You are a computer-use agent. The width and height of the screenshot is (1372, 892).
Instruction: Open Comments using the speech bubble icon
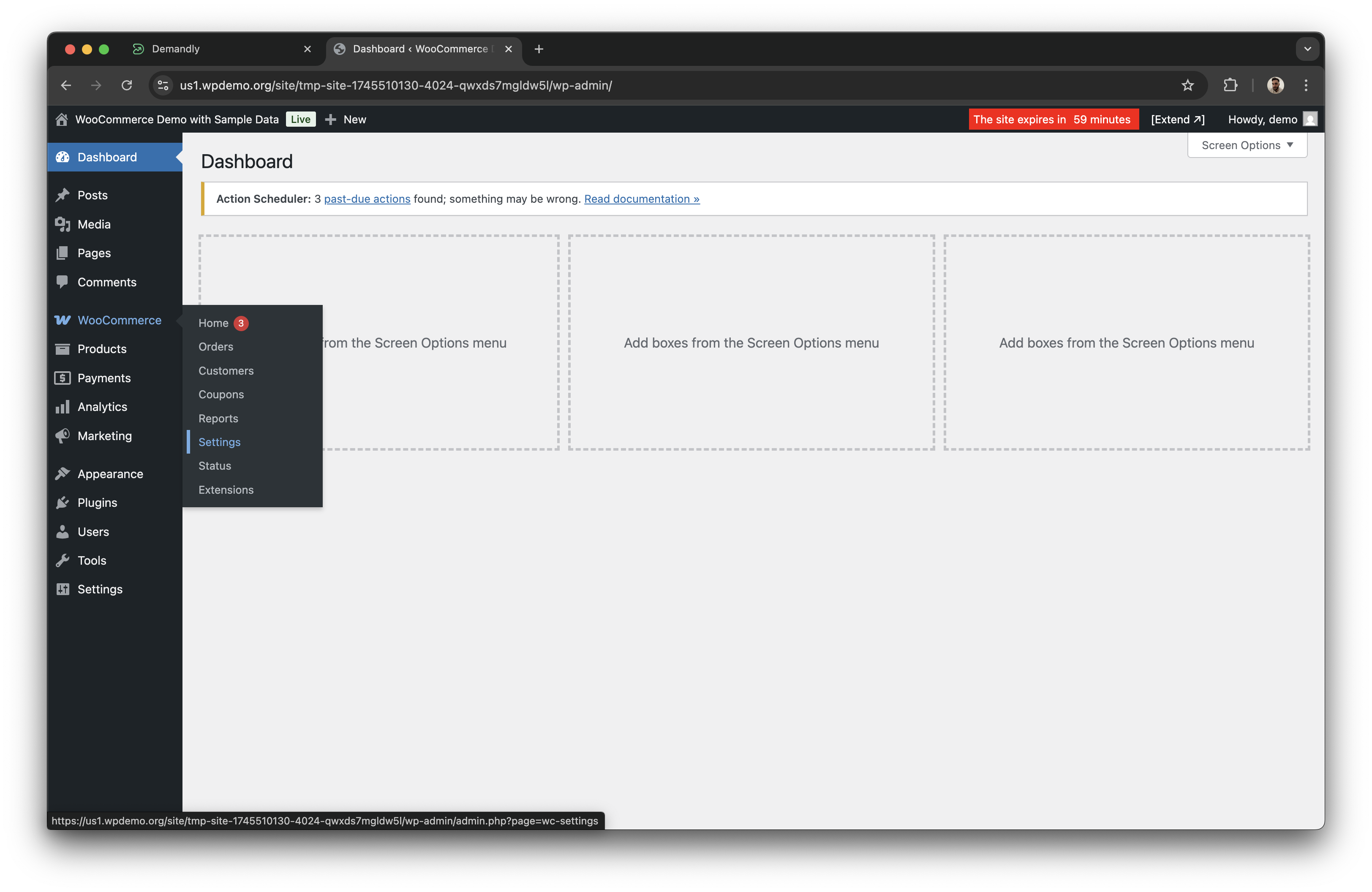(63, 282)
